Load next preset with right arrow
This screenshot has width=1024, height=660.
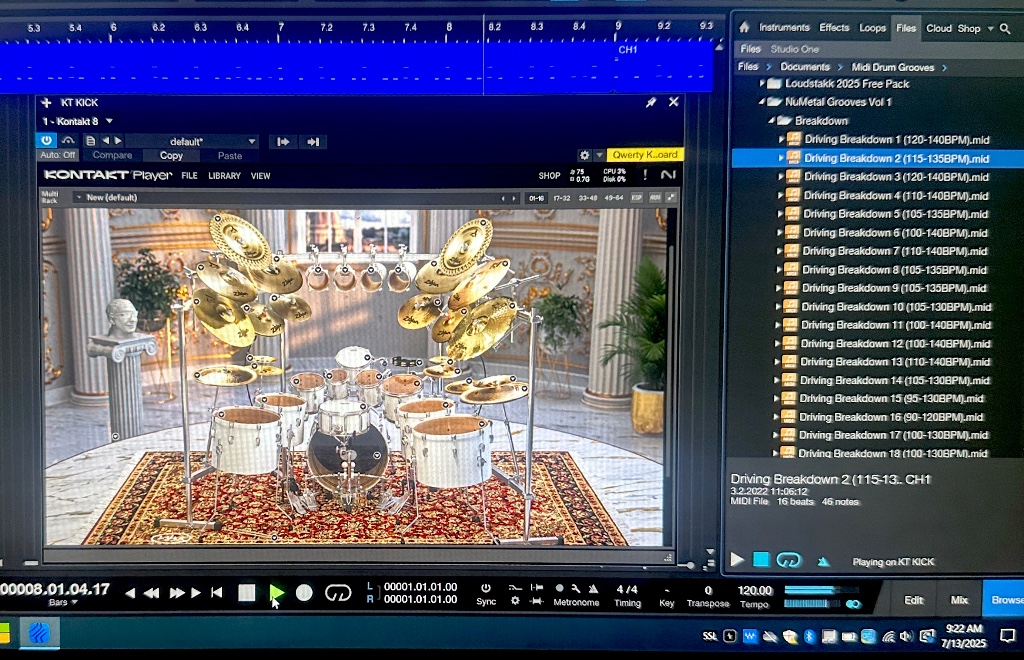tap(118, 141)
